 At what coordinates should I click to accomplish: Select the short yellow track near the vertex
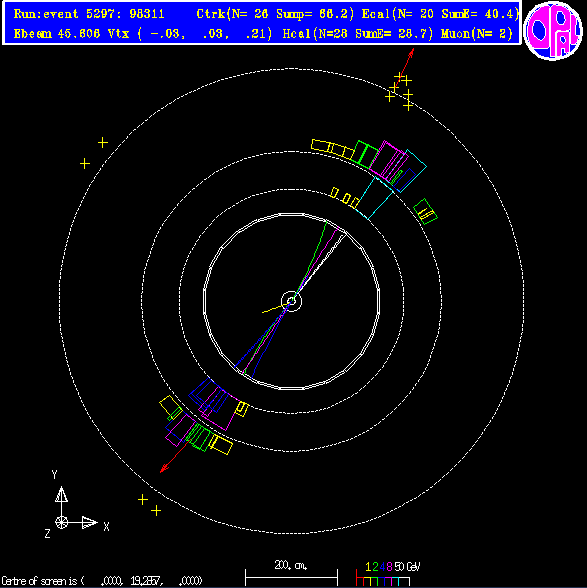tap(274, 308)
